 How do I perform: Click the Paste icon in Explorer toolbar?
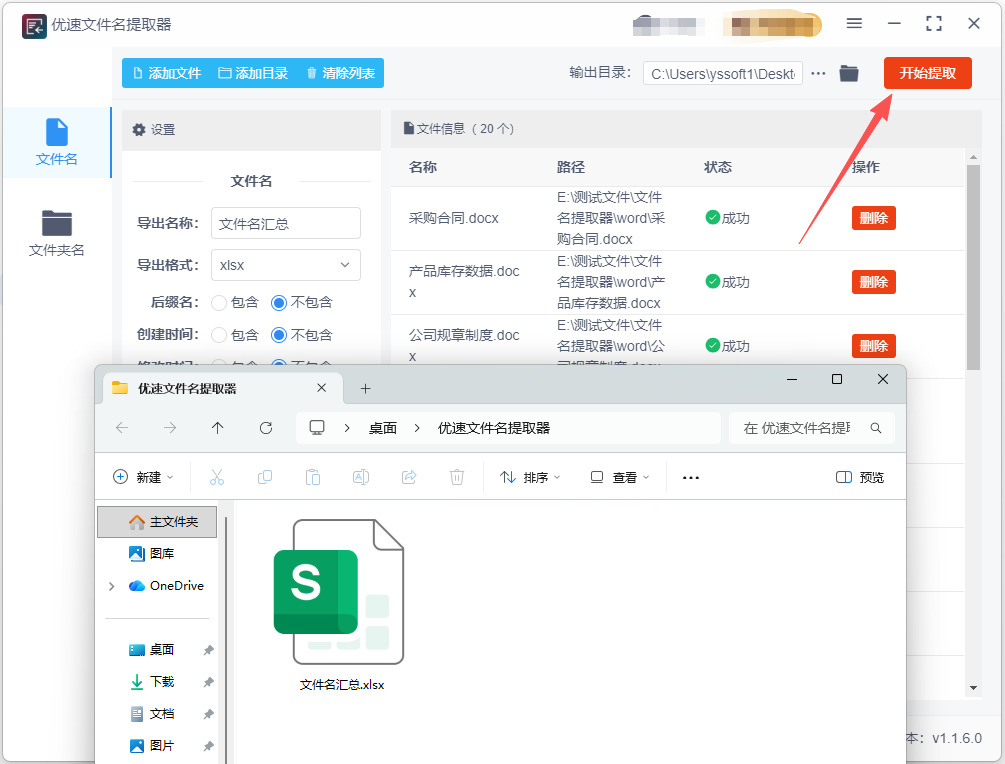pyautogui.click(x=313, y=477)
